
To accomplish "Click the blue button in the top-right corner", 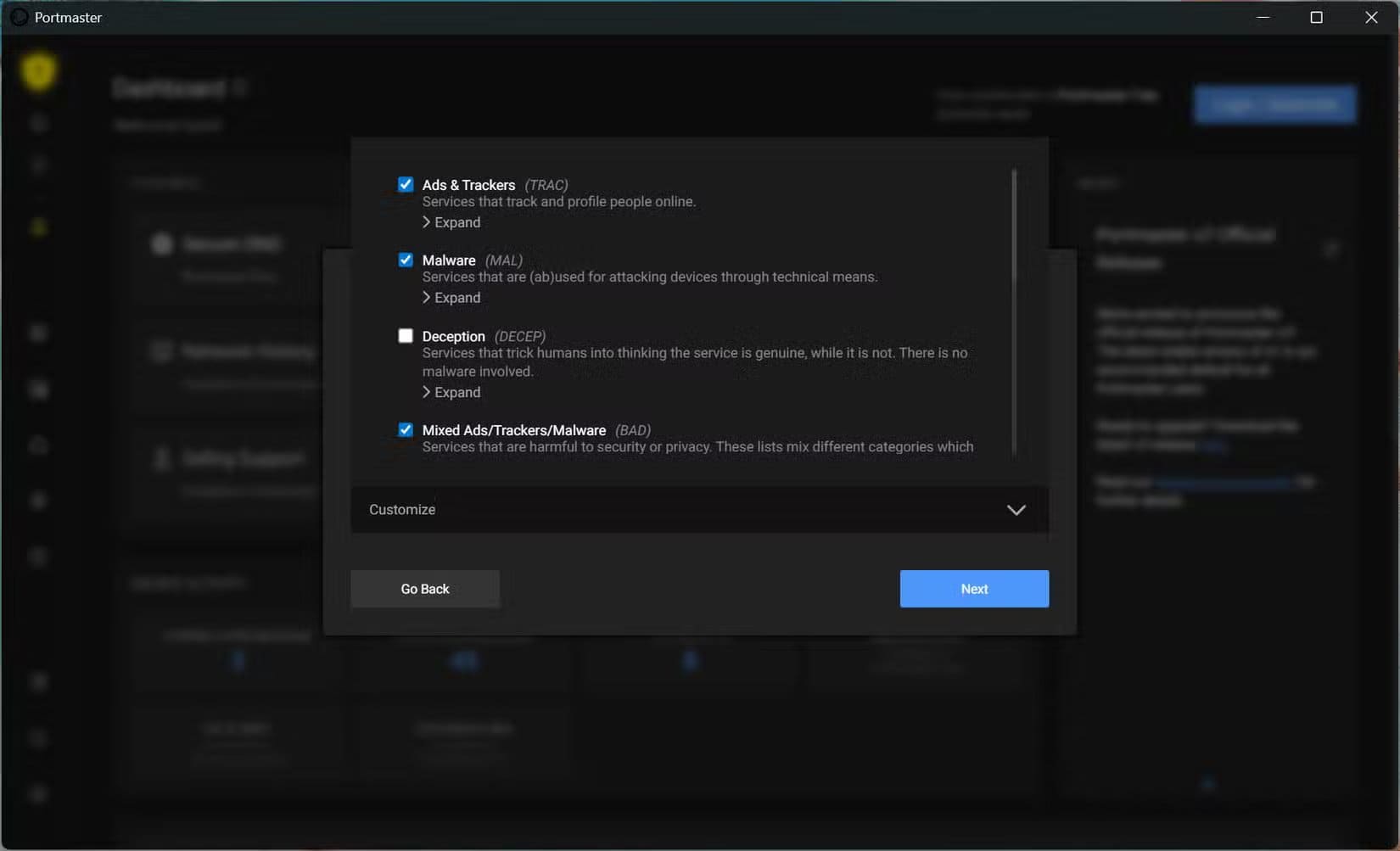I will (x=1274, y=104).
